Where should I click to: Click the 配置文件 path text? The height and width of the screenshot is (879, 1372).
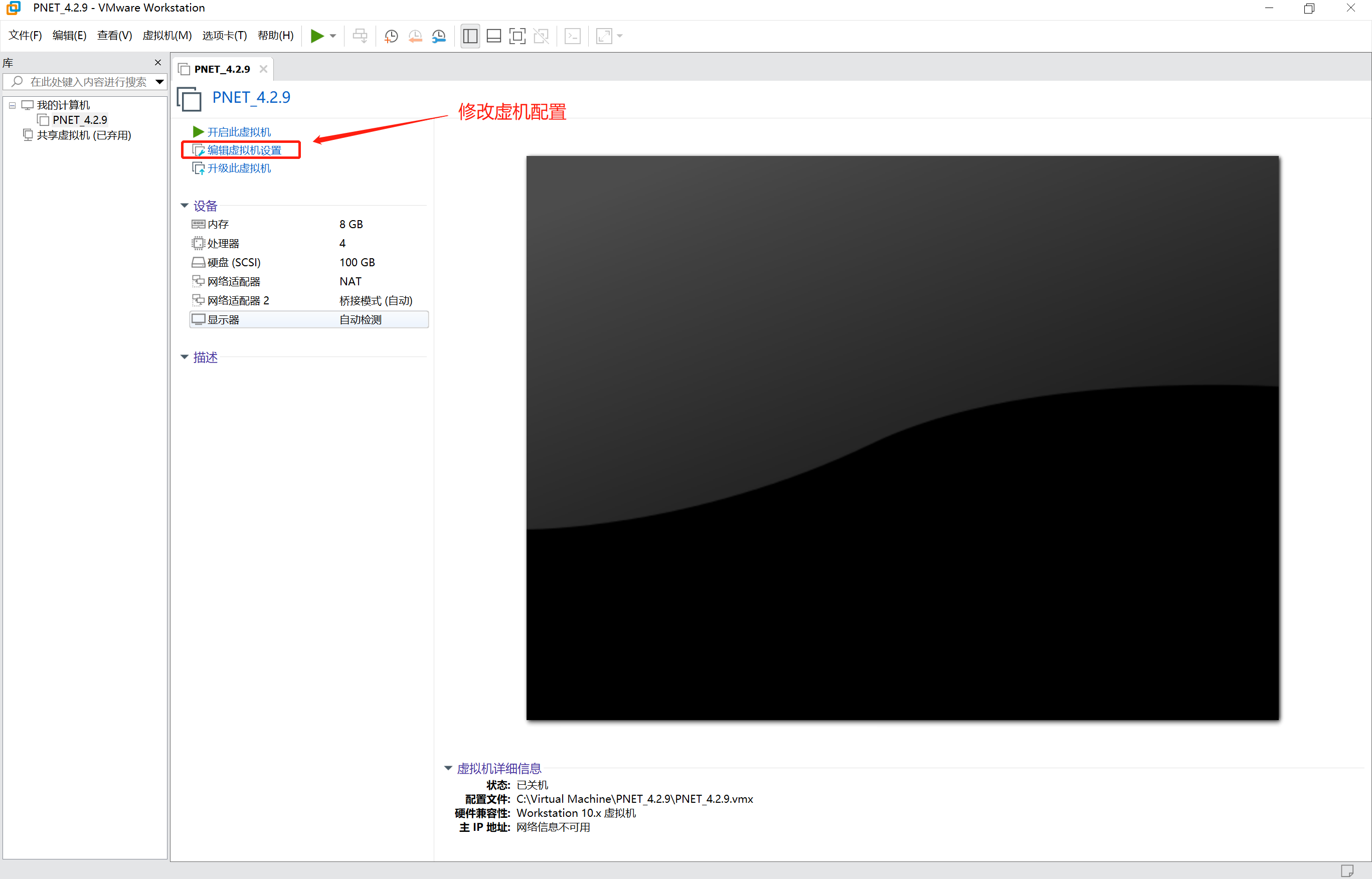[635, 799]
